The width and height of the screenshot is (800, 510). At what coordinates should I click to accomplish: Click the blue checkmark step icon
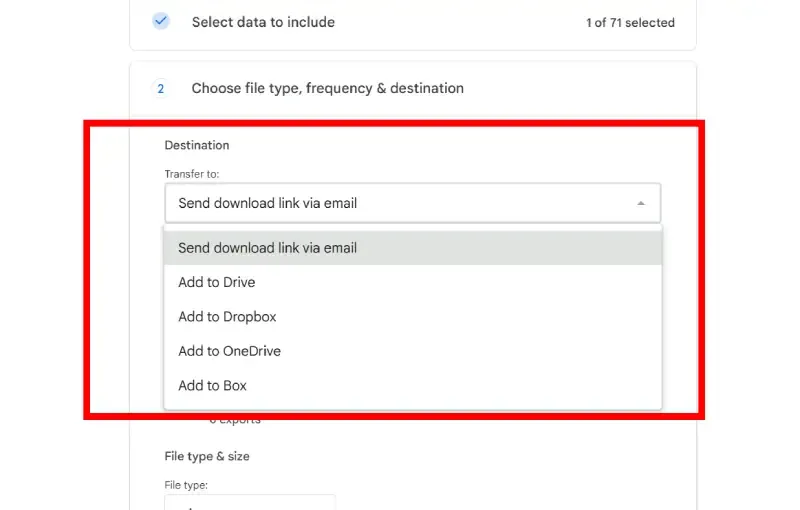(x=161, y=21)
